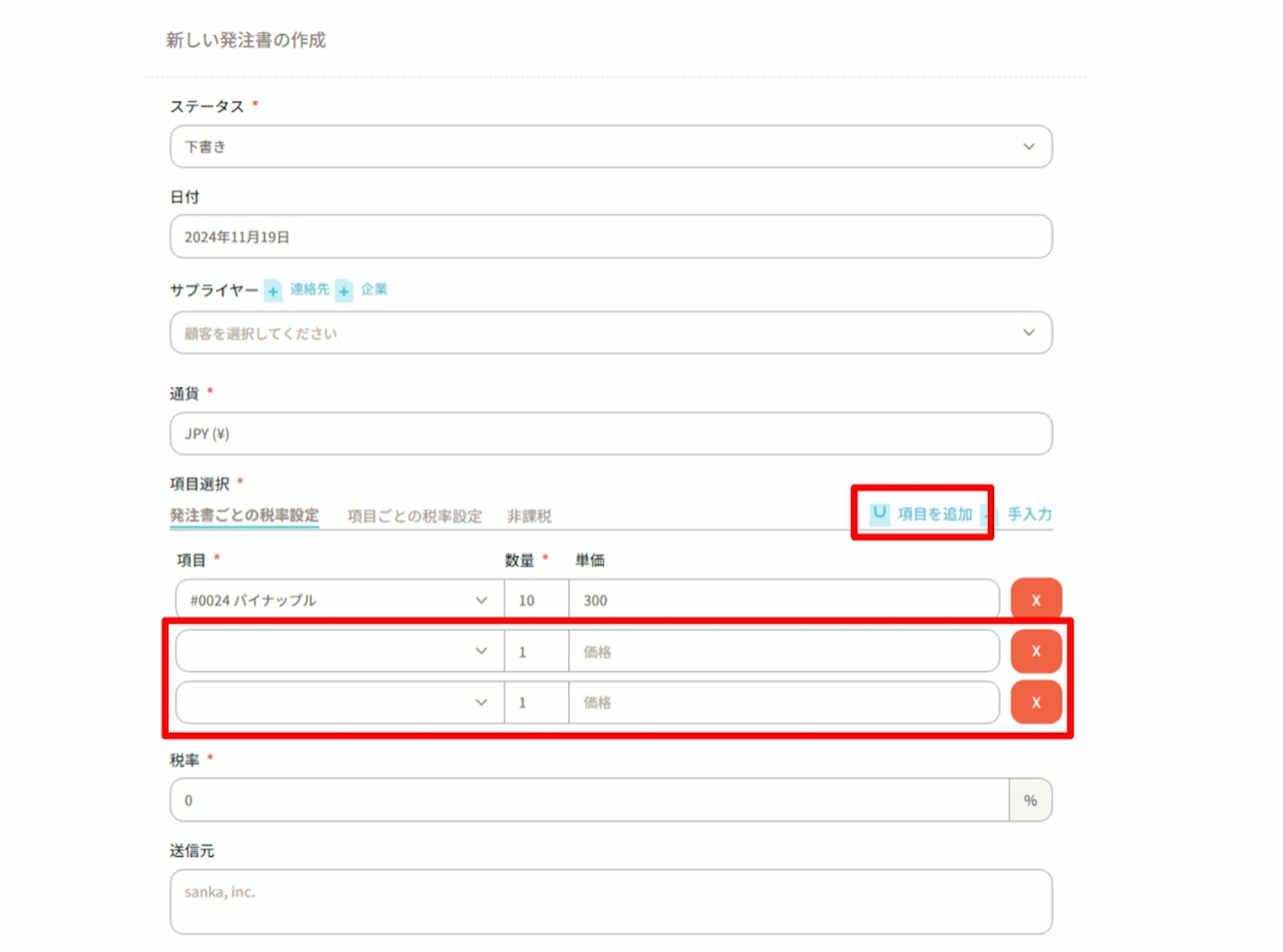Screen dimensions: 1283x952
Task: Click the 項目を追加 icon
Action: click(879, 513)
